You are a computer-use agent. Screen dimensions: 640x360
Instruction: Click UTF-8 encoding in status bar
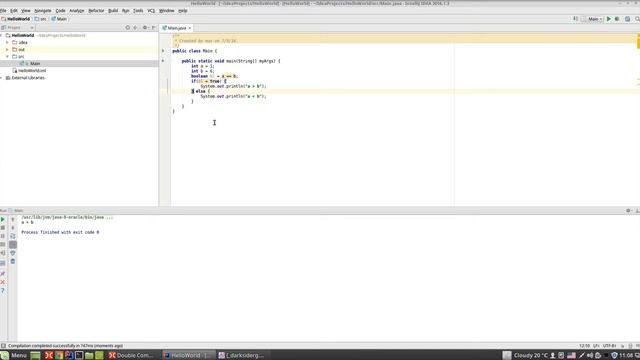coord(609,346)
